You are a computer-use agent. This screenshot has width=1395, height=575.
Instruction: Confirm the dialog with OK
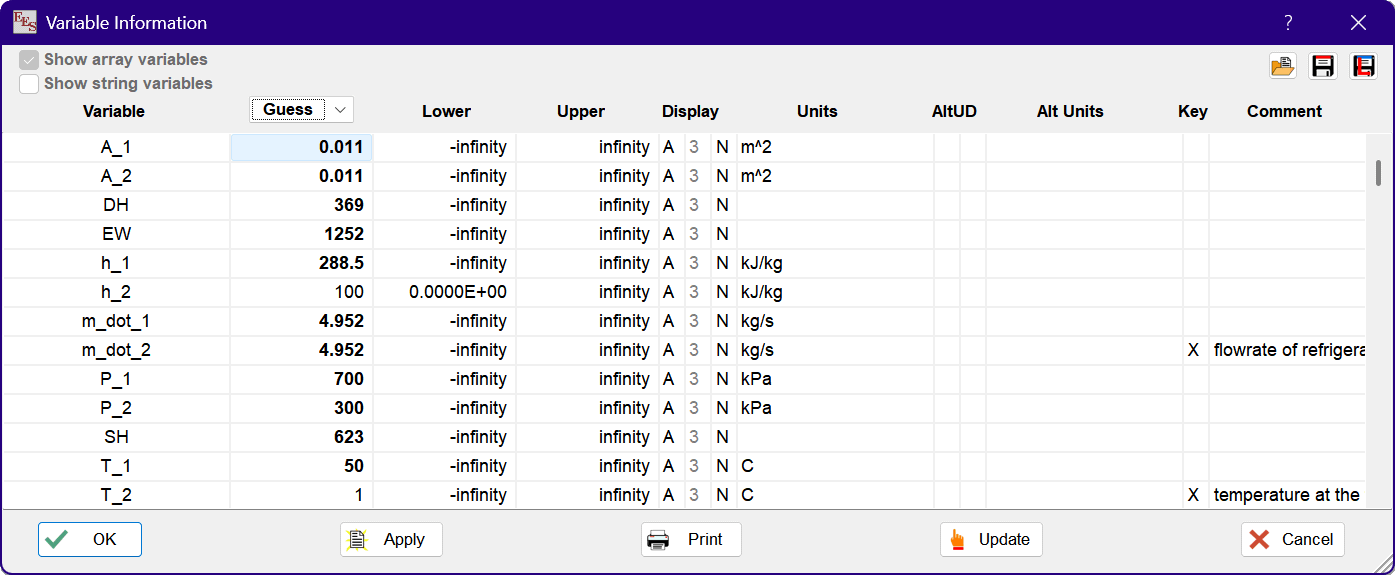(90, 539)
